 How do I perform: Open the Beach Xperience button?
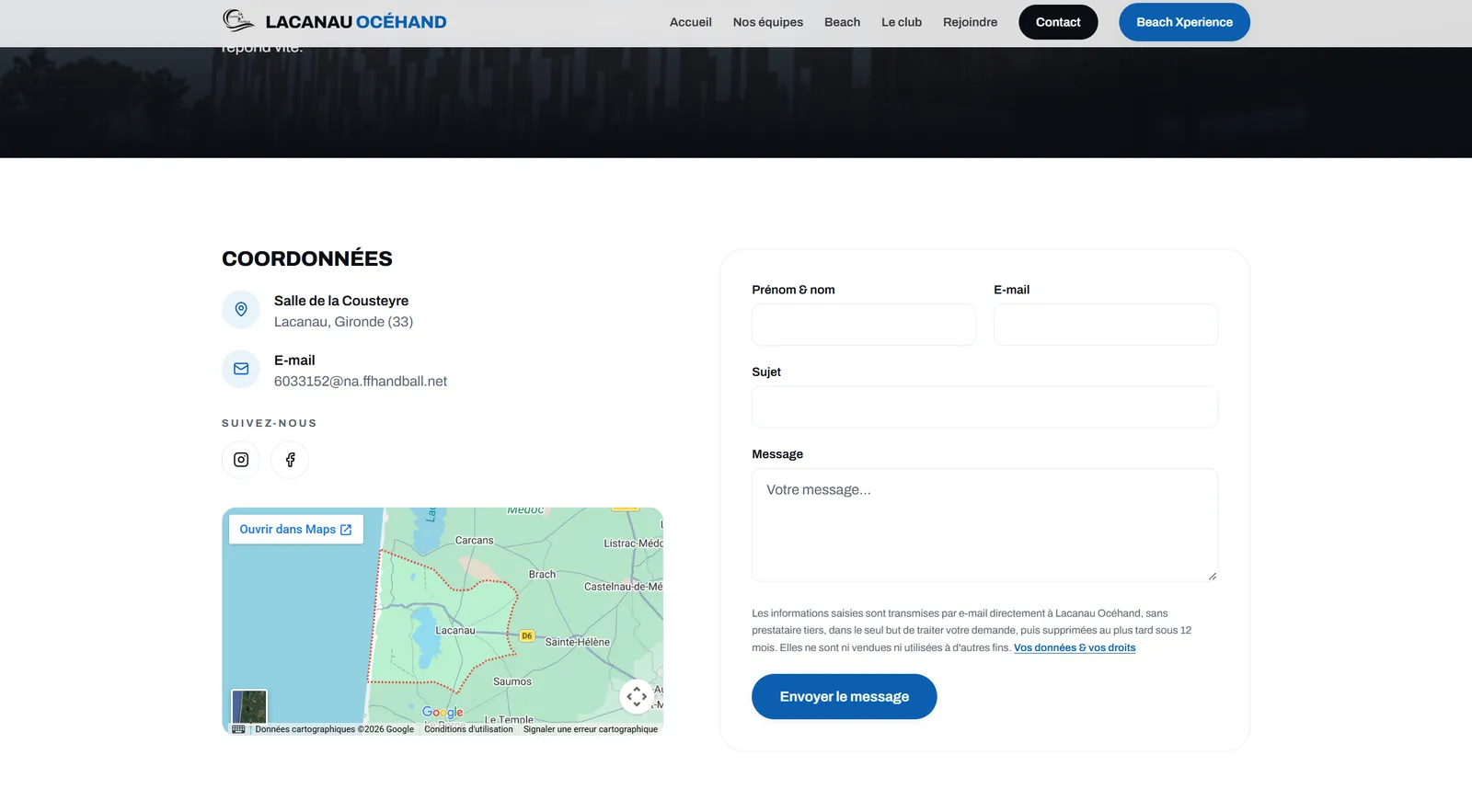tap(1184, 22)
